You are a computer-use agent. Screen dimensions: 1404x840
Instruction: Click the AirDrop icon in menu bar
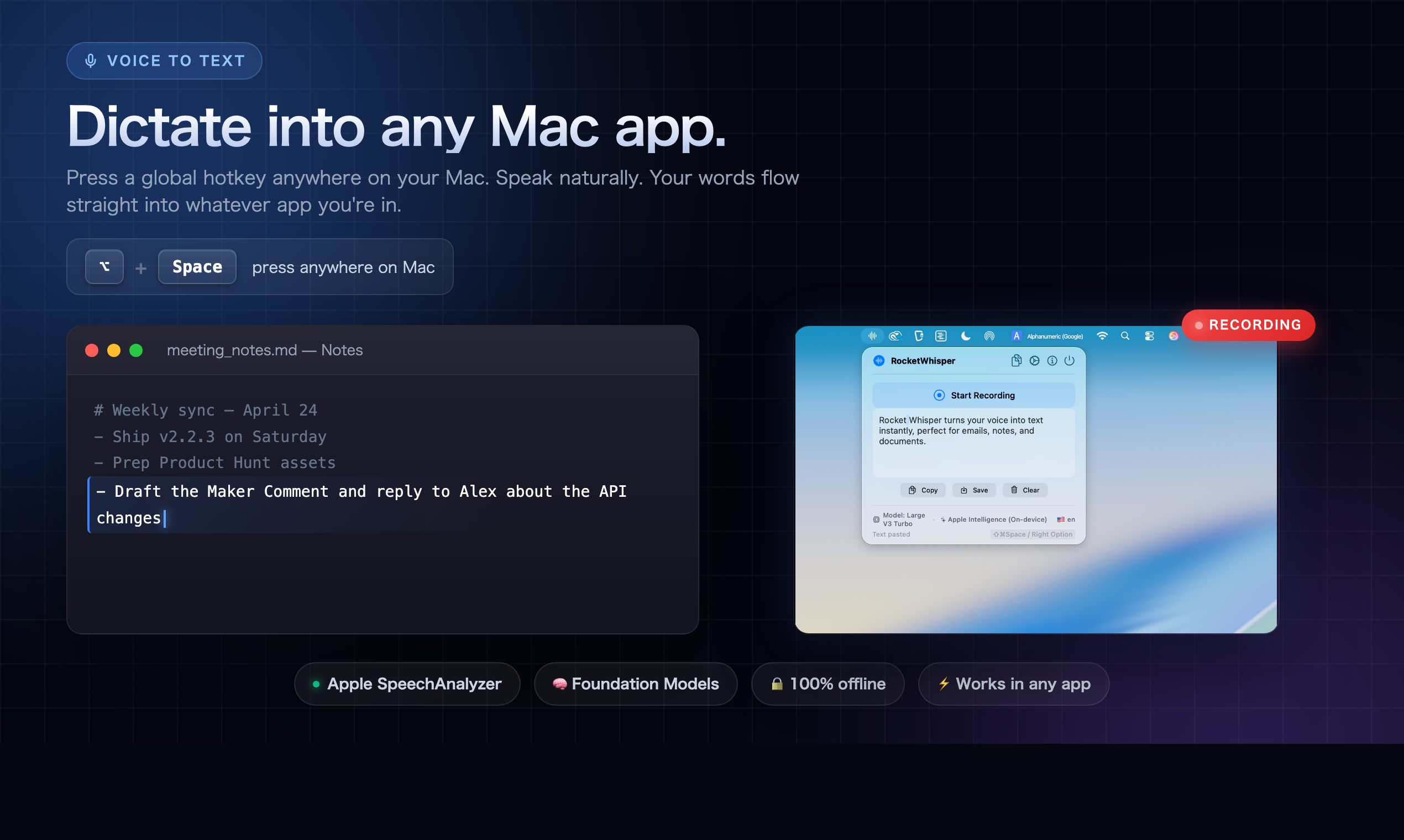989,335
